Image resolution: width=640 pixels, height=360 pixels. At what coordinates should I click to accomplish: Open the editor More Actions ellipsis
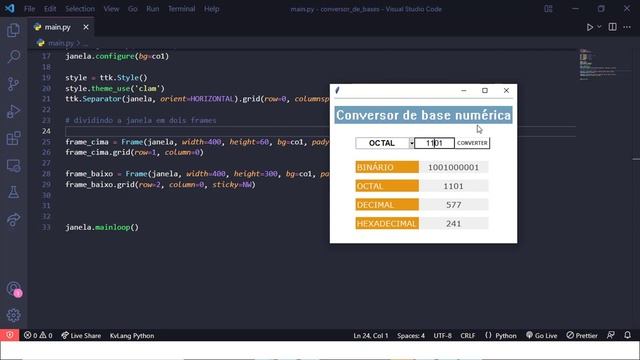click(627, 27)
